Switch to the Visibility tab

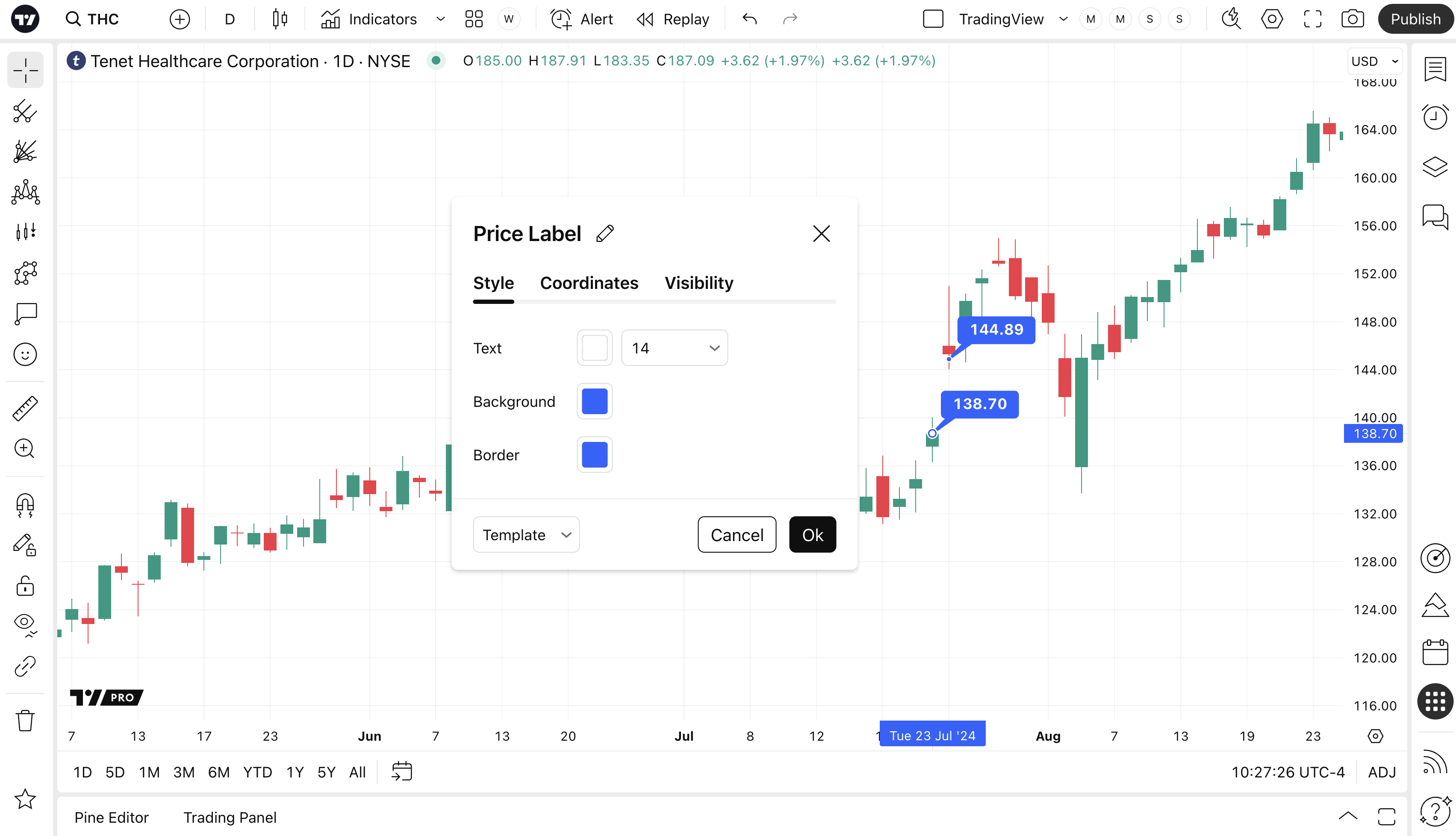pos(699,283)
